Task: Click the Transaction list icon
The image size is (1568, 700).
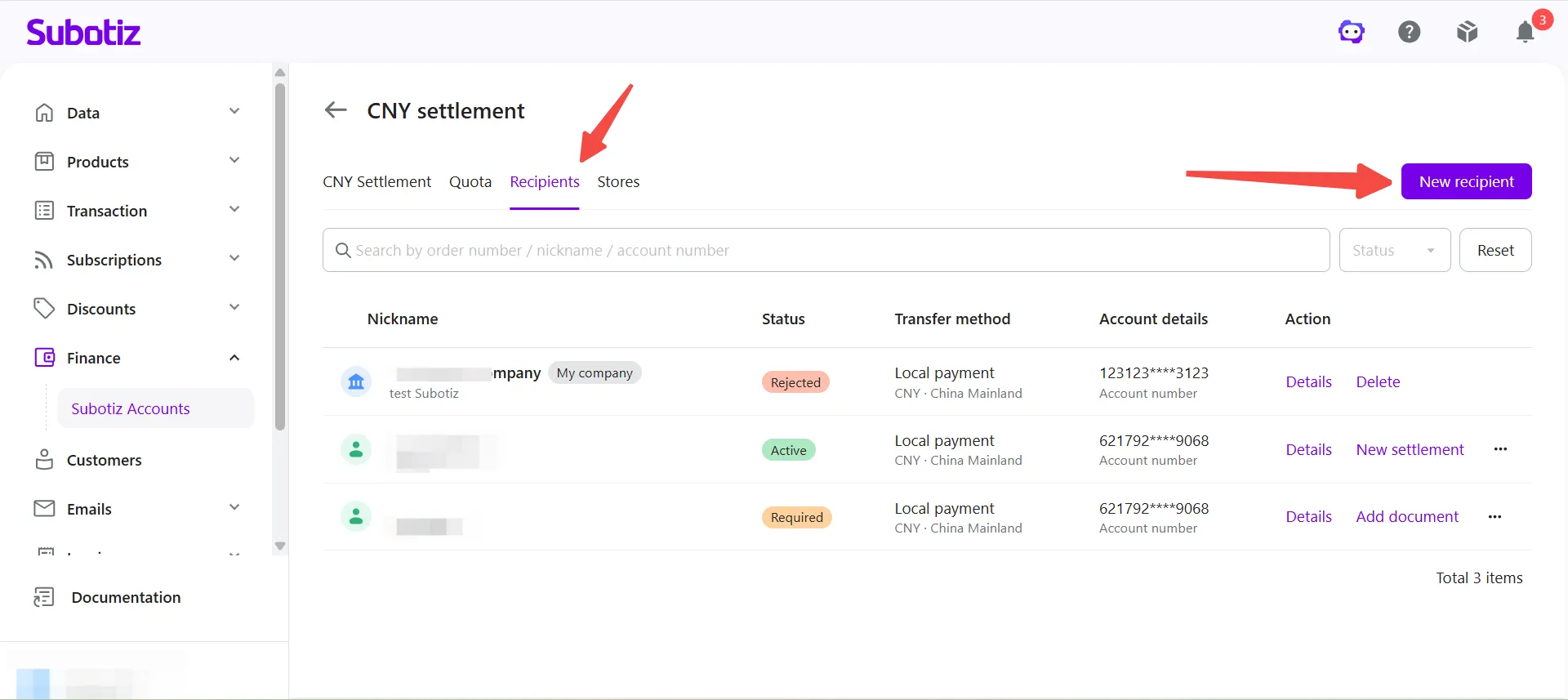Action: coord(44,210)
